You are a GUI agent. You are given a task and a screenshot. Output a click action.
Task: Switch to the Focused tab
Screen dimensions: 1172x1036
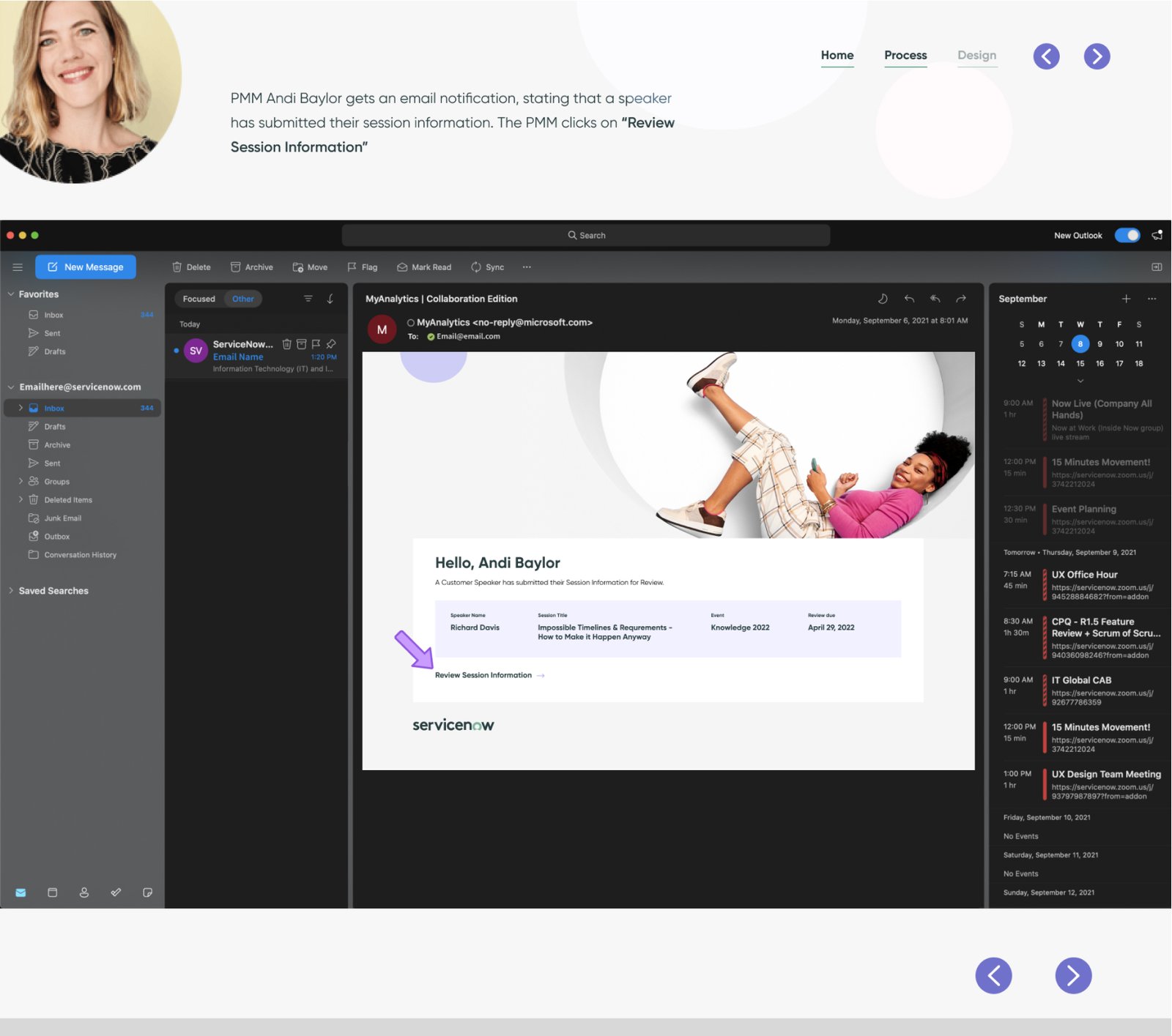[x=199, y=299]
